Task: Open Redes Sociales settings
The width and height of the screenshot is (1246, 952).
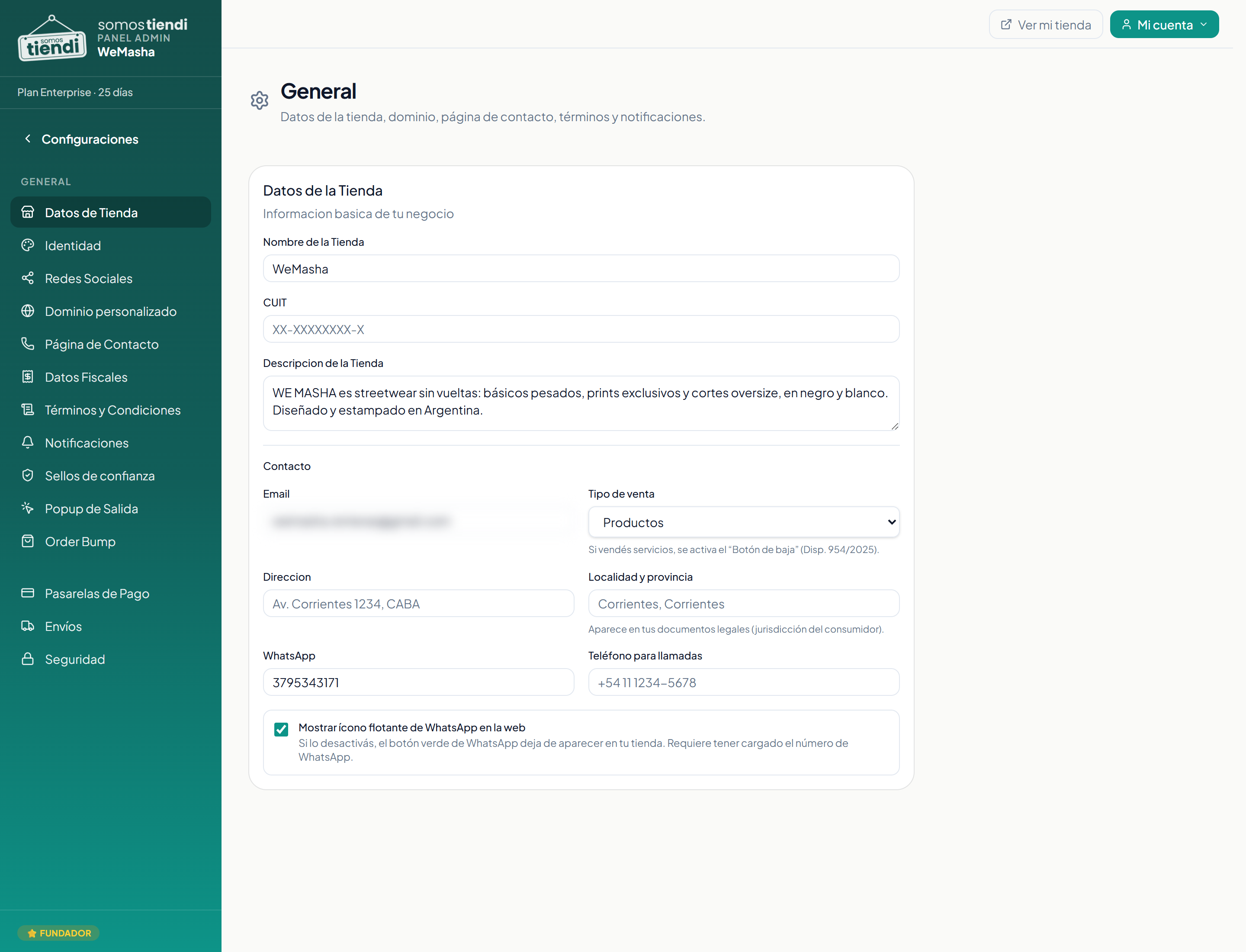Action: pos(111,278)
